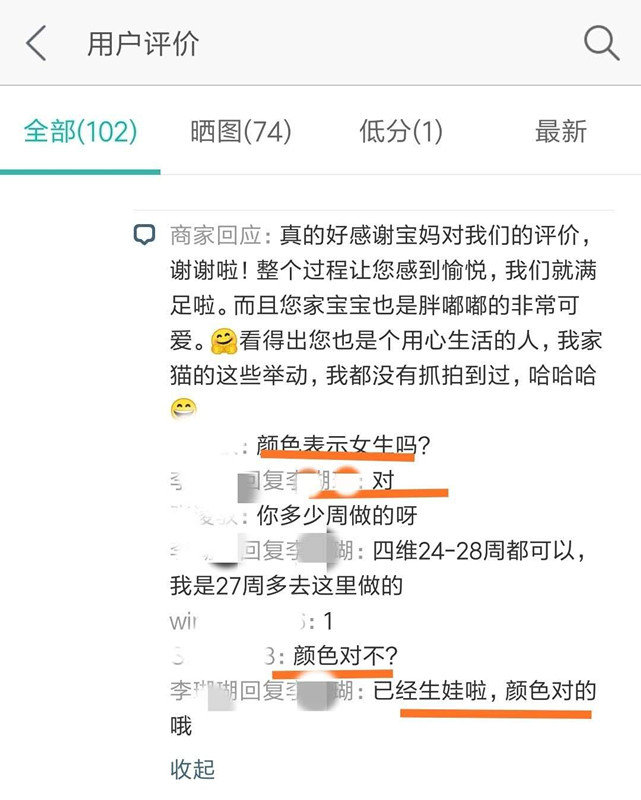This screenshot has width=641, height=800.
Task: Switch to the 晒图(74) tab
Action: coord(241,132)
